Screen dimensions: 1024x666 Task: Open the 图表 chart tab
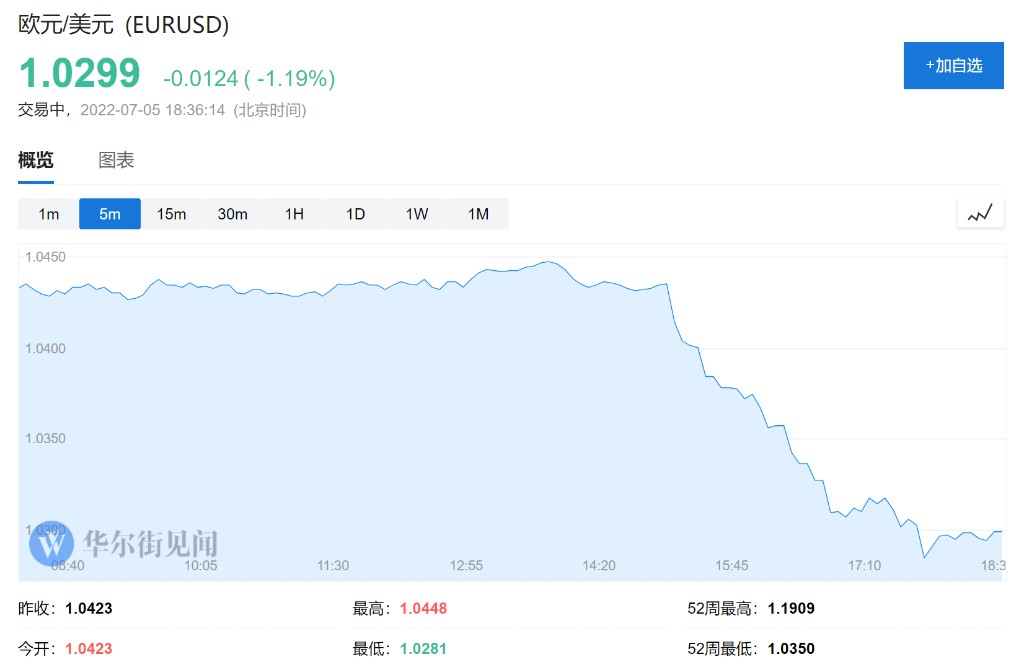click(x=116, y=160)
